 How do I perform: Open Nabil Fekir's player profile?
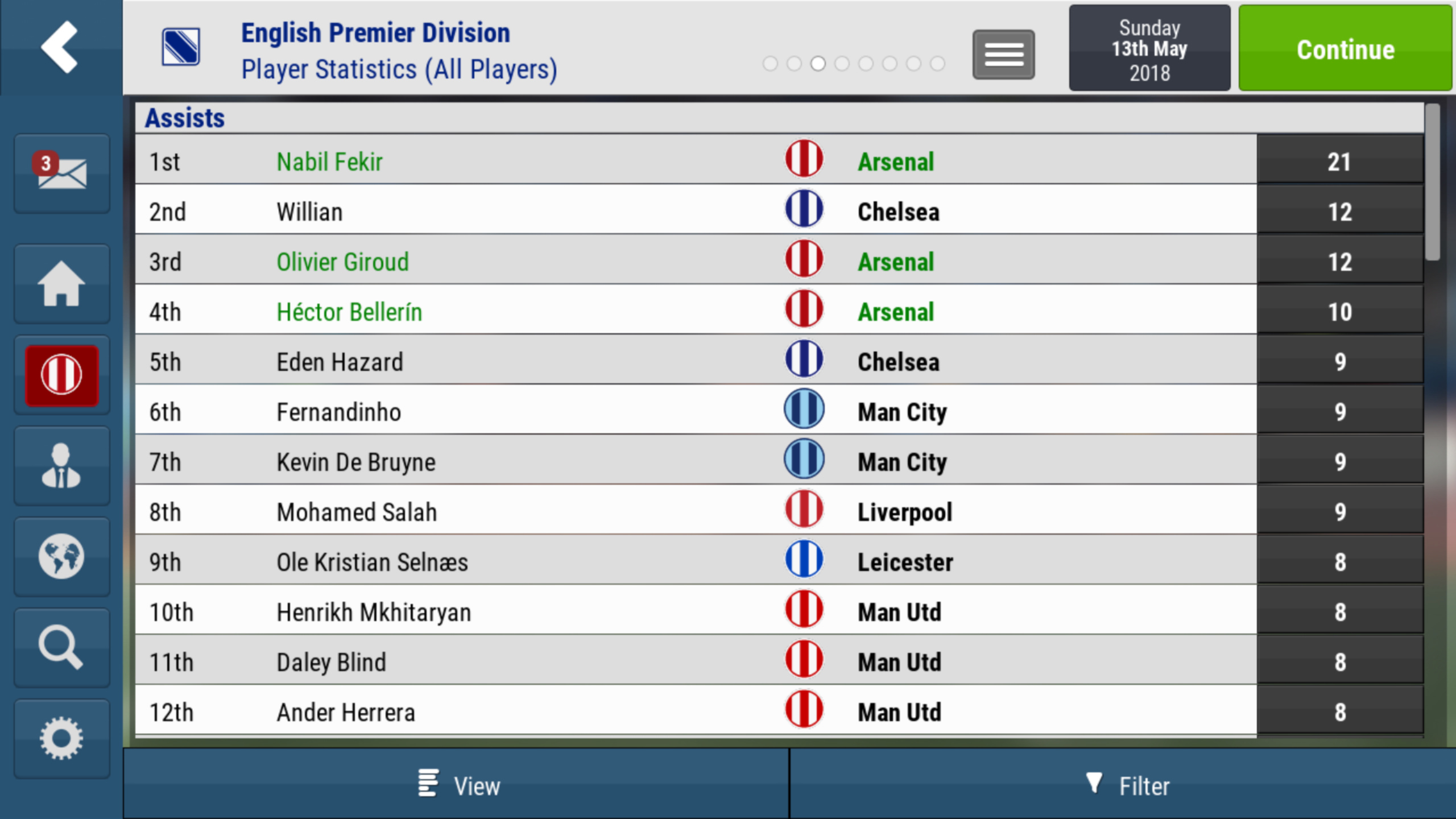(329, 162)
